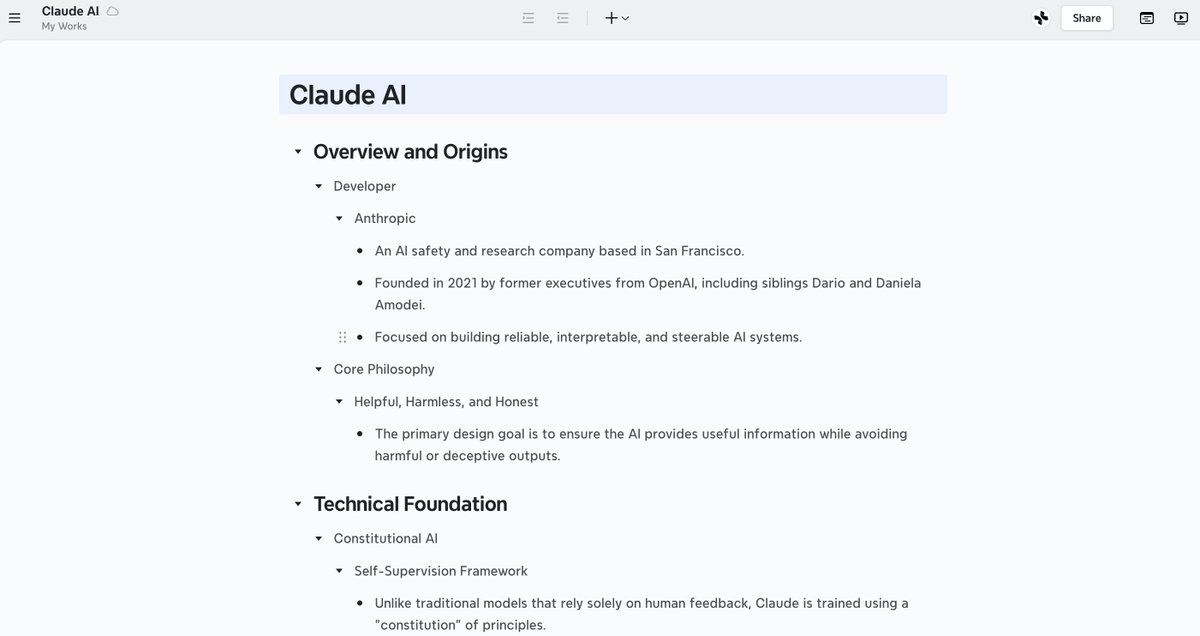The image size is (1200, 636).
Task: Click the drag handle beside Focused on building
Action: click(x=343, y=337)
